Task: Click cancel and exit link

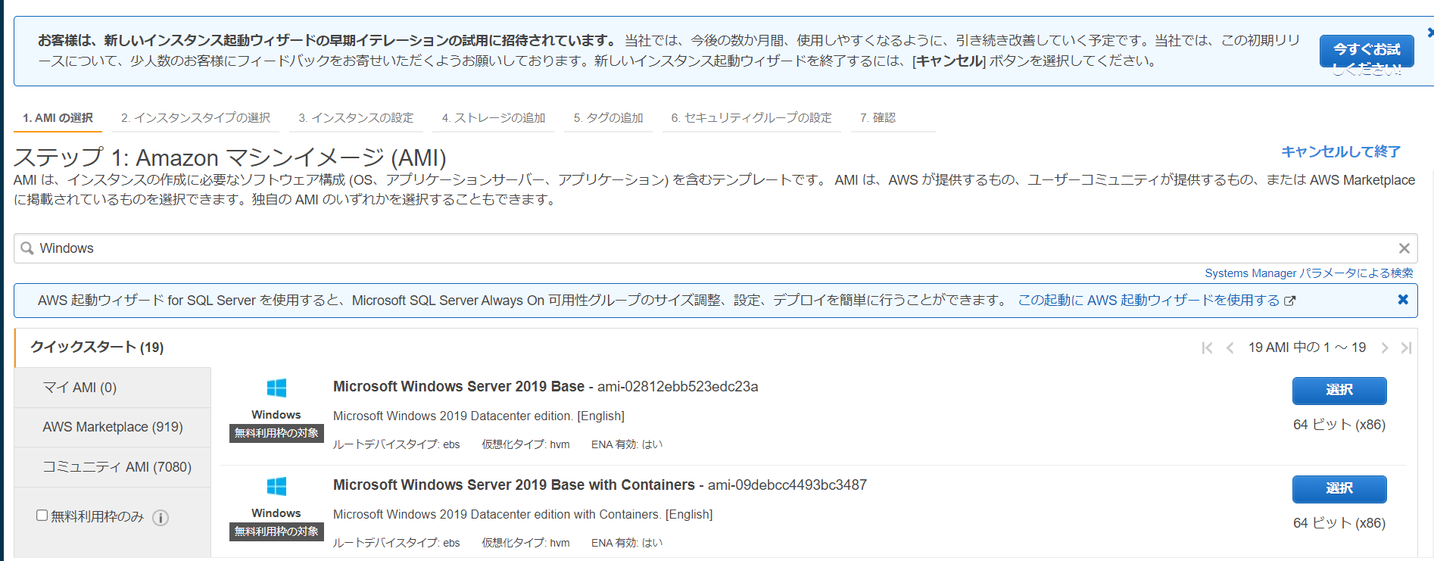Action: tap(1340, 152)
